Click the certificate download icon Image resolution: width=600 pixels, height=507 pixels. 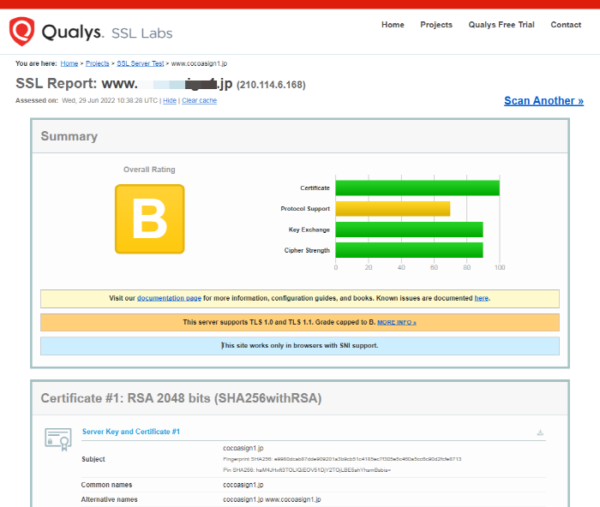click(540, 433)
